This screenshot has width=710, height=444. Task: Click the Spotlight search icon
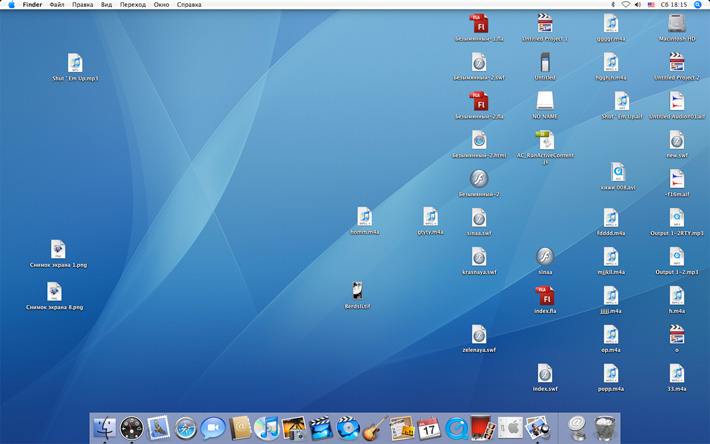[698, 5]
